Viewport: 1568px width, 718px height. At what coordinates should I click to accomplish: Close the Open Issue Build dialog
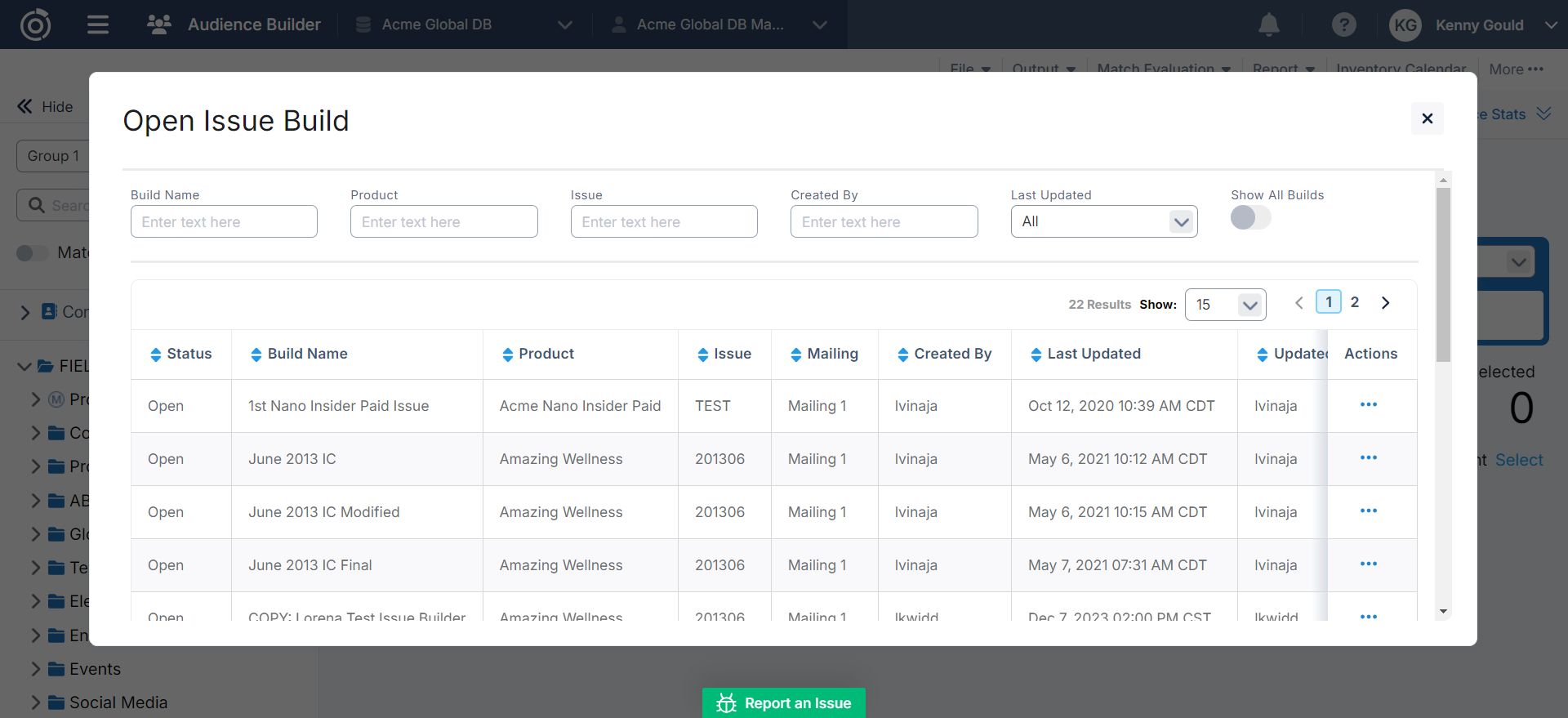click(x=1427, y=118)
